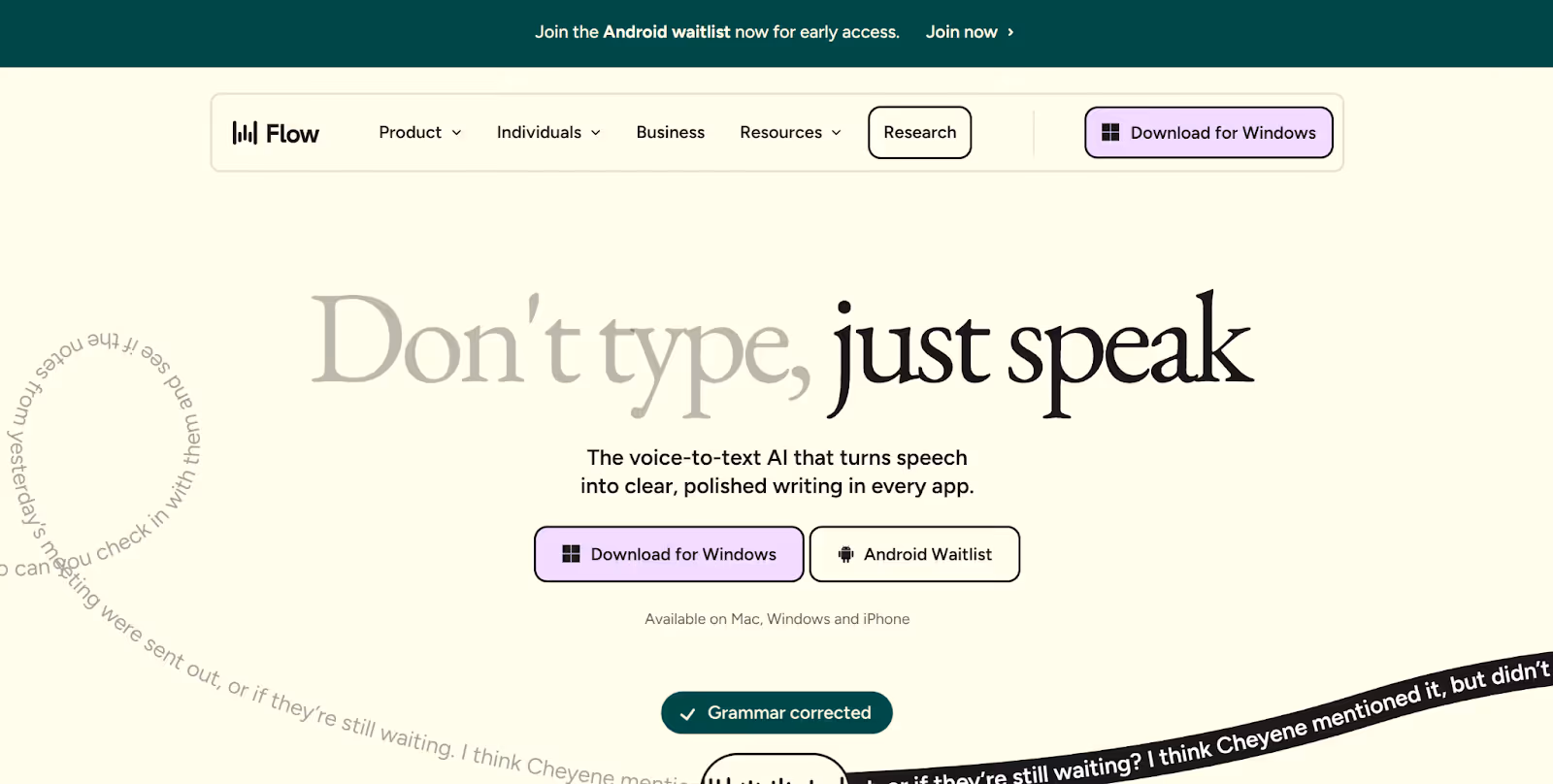
Task: Click the Windows icon in navbar download button
Action: [x=1110, y=132]
